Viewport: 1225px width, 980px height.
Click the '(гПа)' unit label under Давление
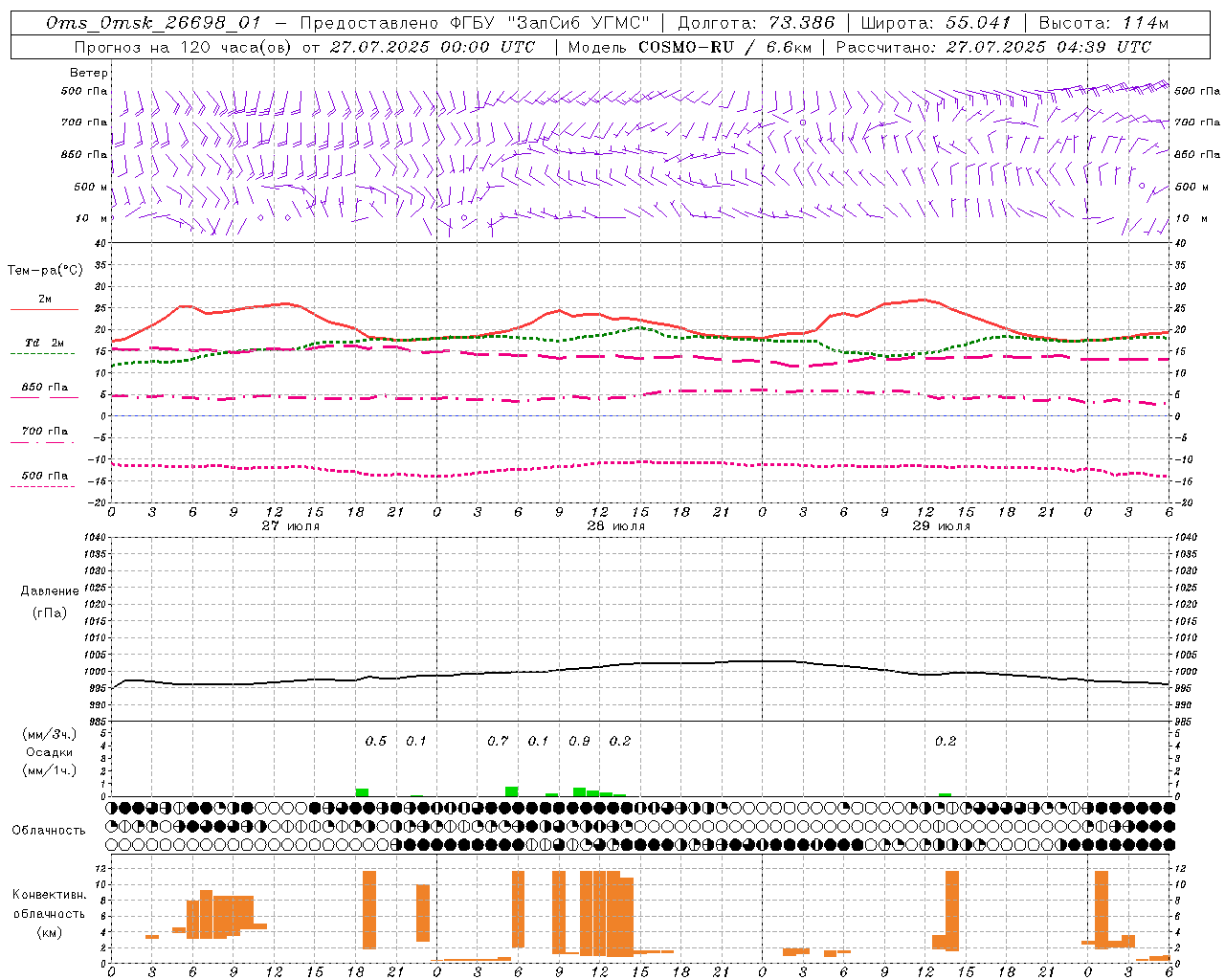pyautogui.click(x=50, y=613)
